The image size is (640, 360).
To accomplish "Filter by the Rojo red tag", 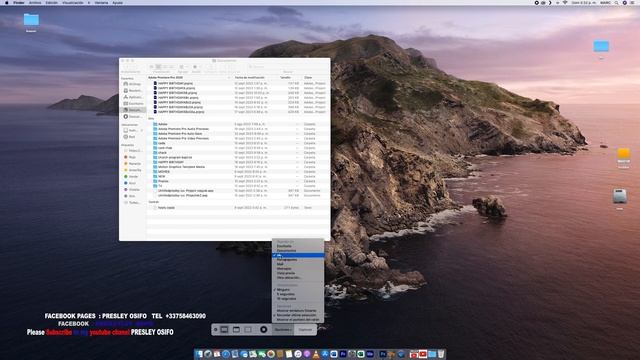I will coord(131,157).
